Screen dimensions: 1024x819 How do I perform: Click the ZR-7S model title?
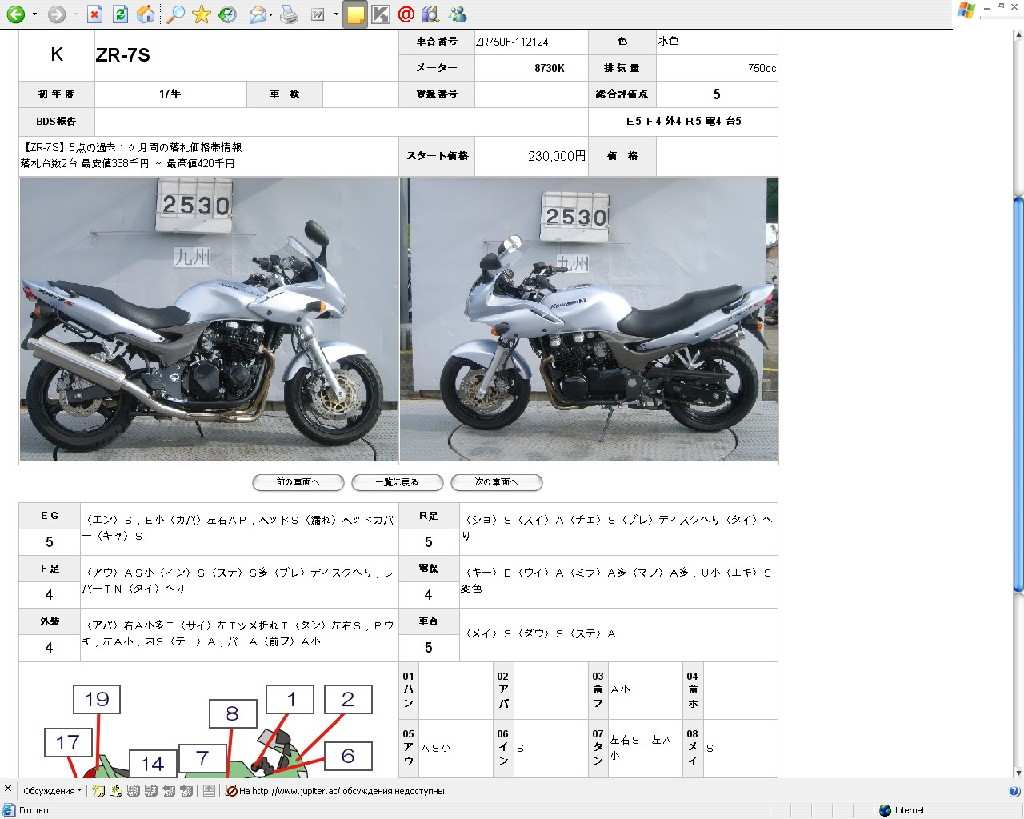coord(123,56)
